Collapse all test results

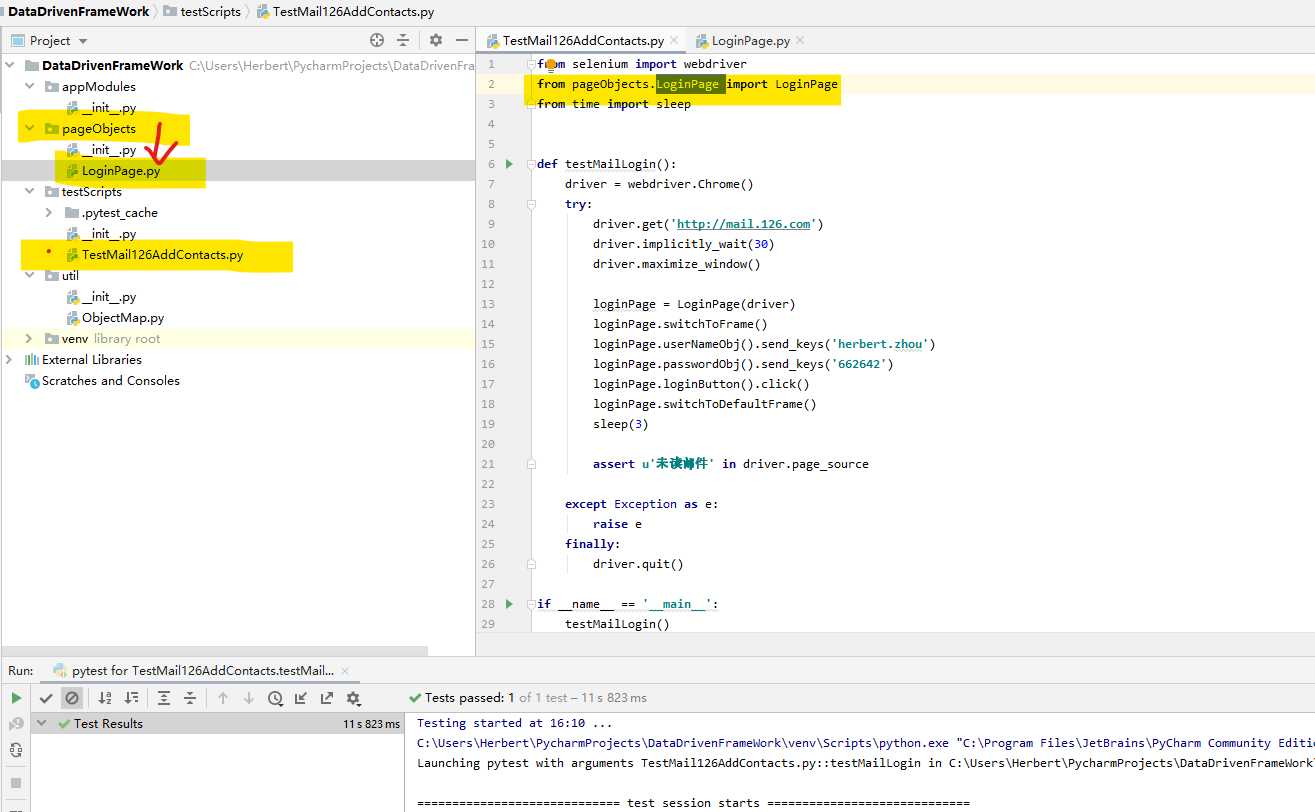pyautogui.click(x=190, y=698)
